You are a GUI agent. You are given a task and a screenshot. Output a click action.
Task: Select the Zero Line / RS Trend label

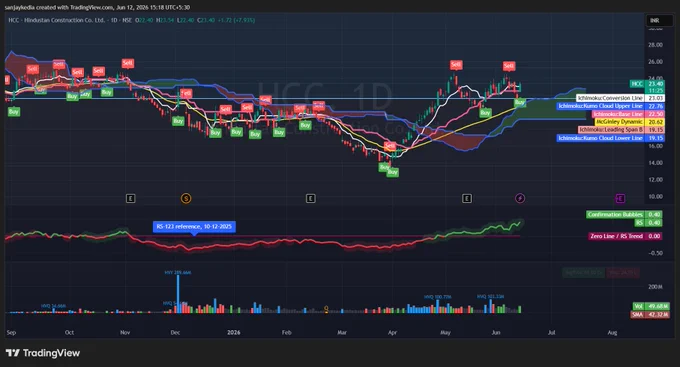(x=625, y=236)
